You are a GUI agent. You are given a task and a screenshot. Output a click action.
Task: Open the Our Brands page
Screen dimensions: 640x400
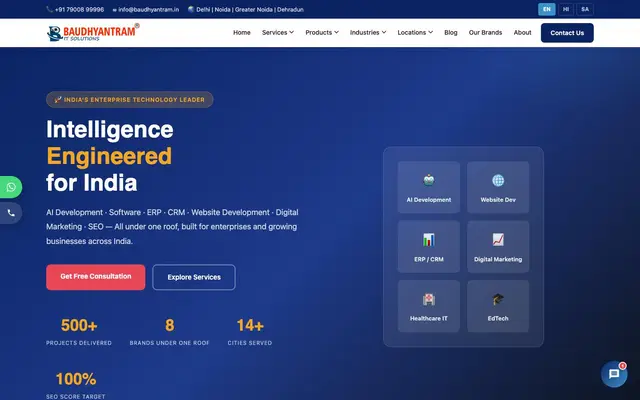click(485, 33)
